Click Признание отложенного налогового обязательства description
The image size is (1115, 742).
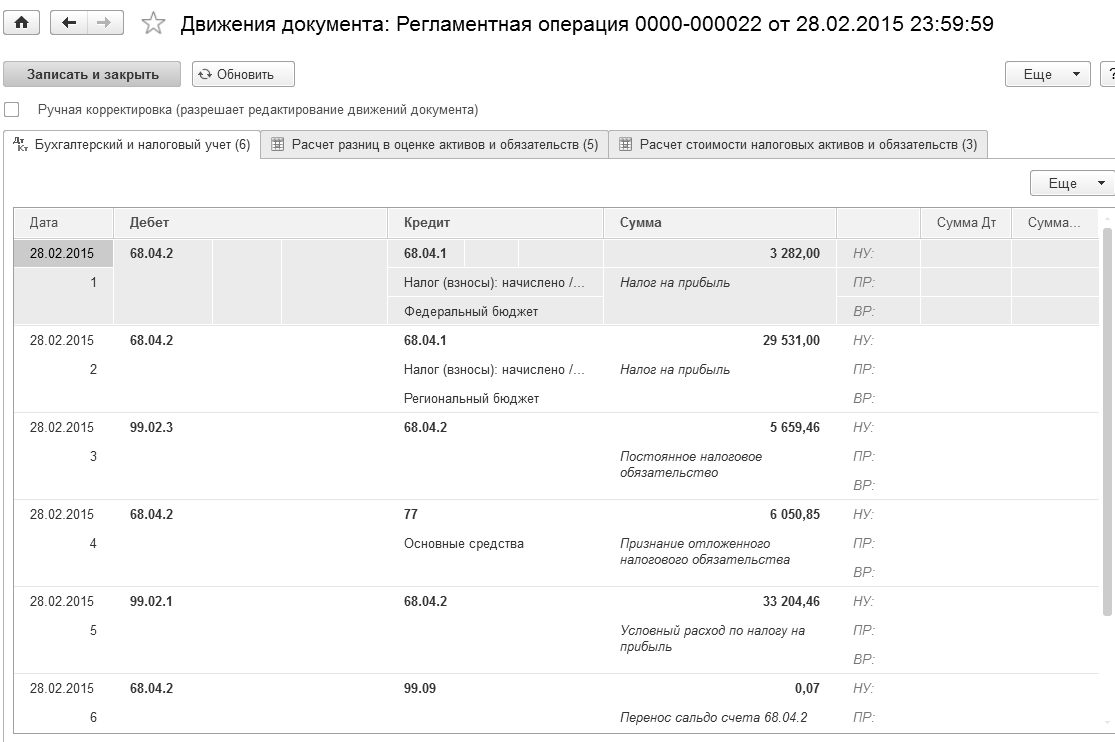tap(705, 551)
